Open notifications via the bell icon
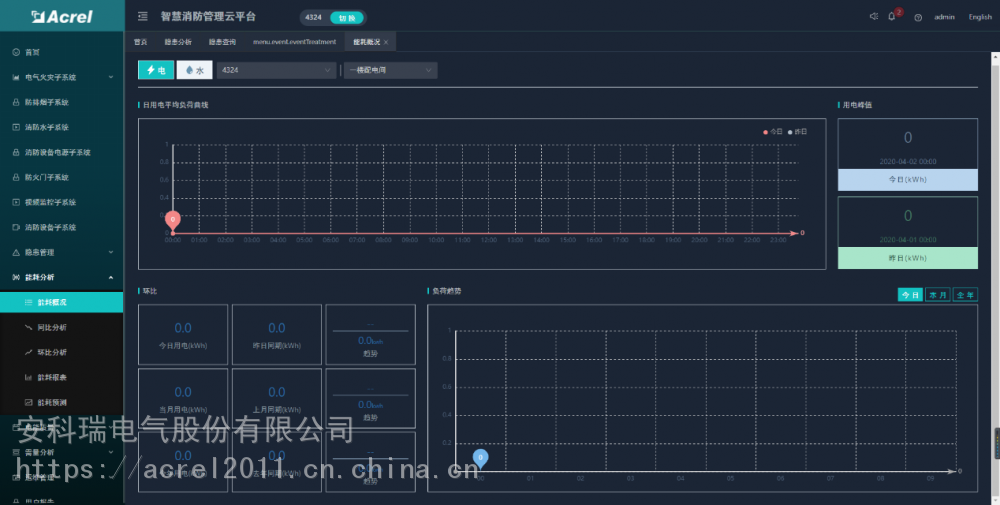The width and height of the screenshot is (1000, 505). [x=892, y=17]
